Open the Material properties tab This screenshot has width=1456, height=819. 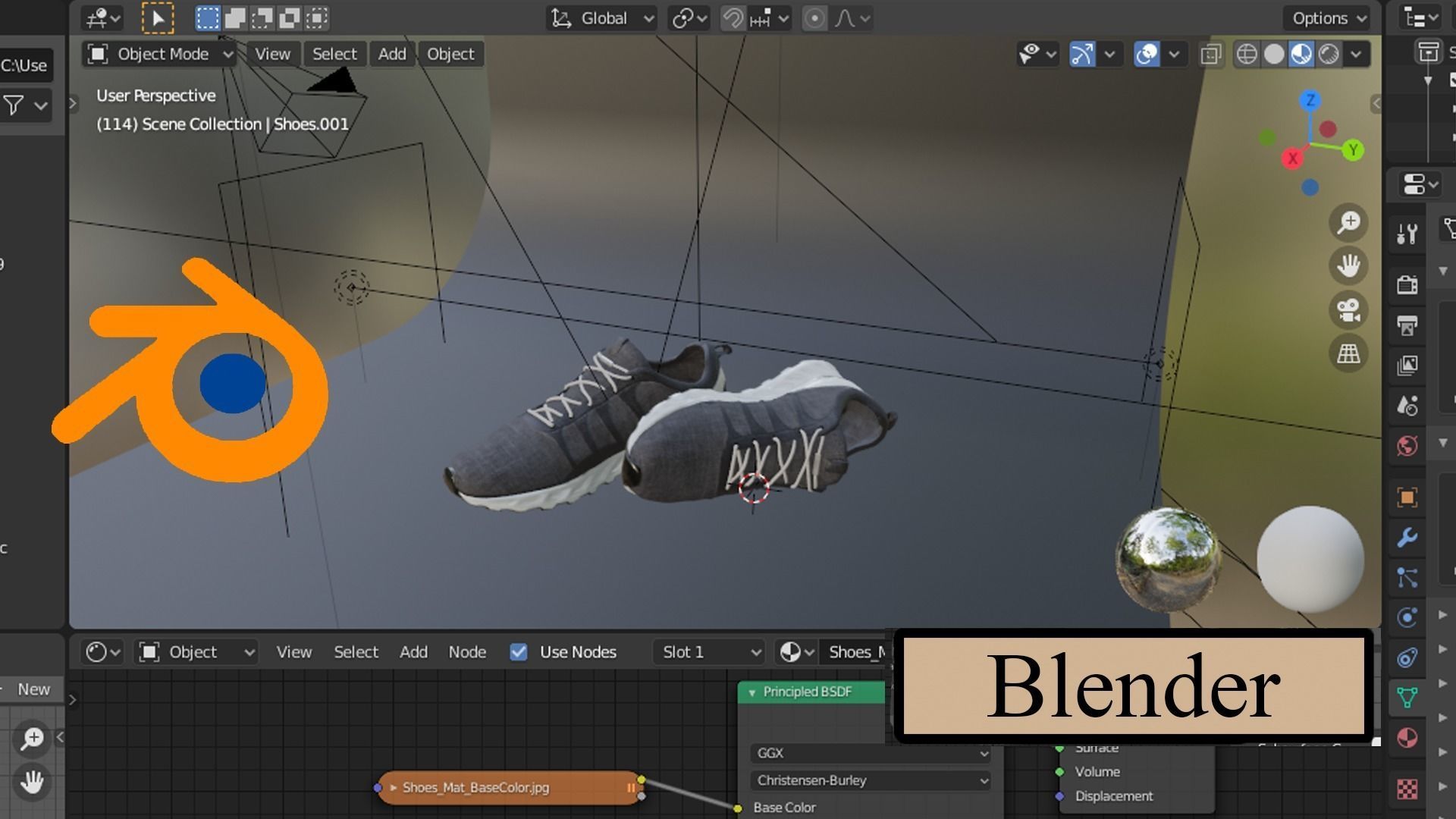[x=1407, y=738]
